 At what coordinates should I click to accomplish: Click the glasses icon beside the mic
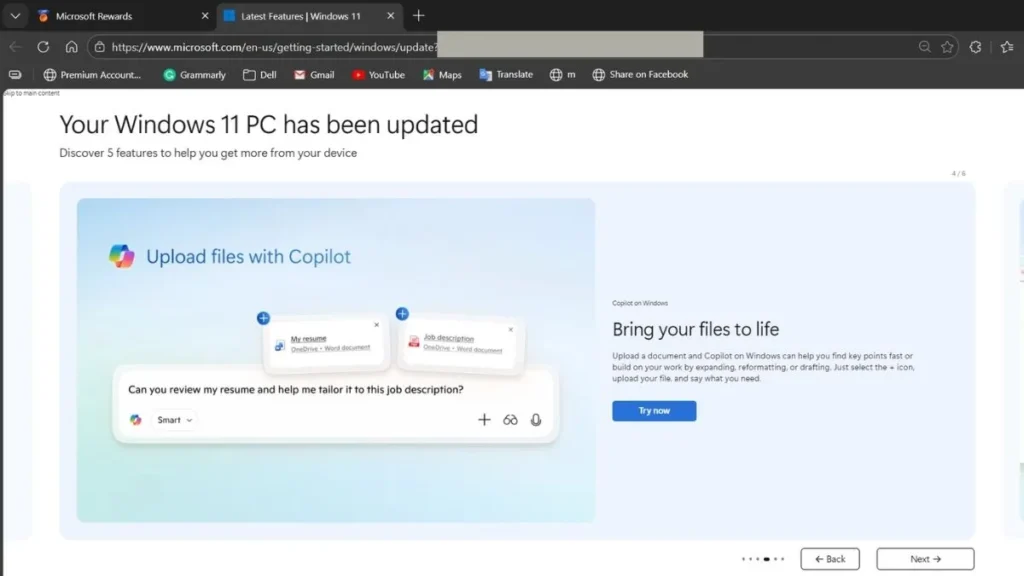pos(510,420)
